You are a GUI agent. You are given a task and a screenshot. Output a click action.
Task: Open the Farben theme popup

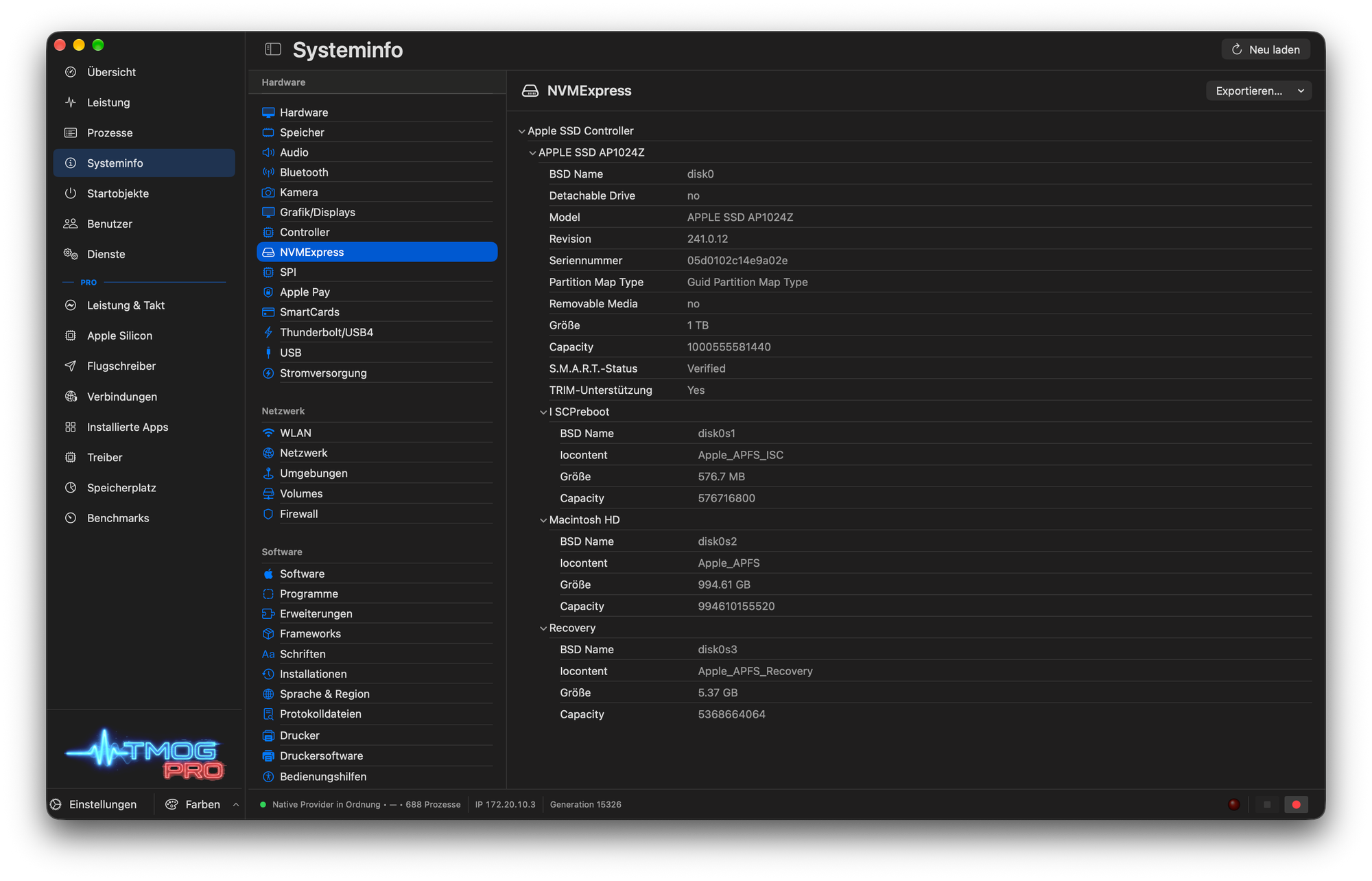tap(202, 804)
